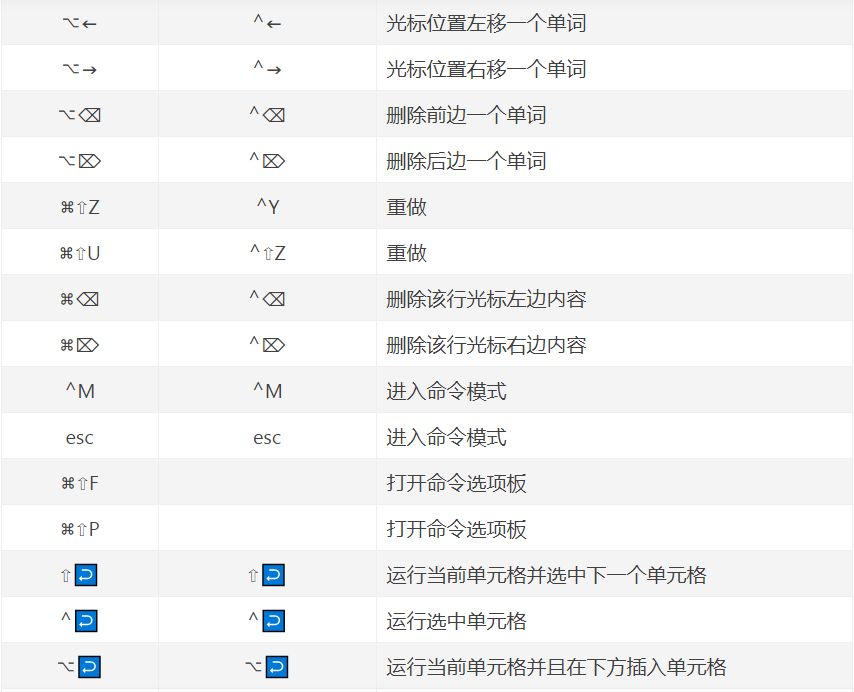Click the blue return icon beside ^ in the second column, 运行选中单元格 row
854x692 pixels.
(273, 621)
